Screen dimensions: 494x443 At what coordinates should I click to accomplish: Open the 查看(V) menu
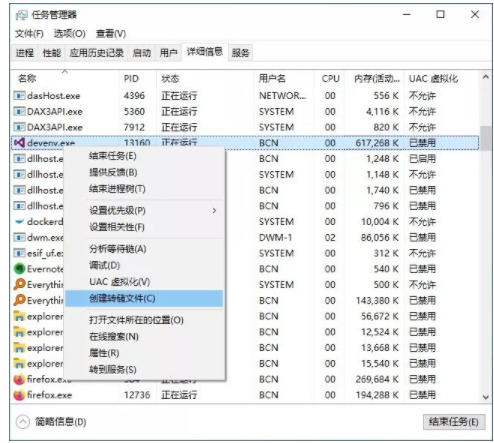(111, 34)
